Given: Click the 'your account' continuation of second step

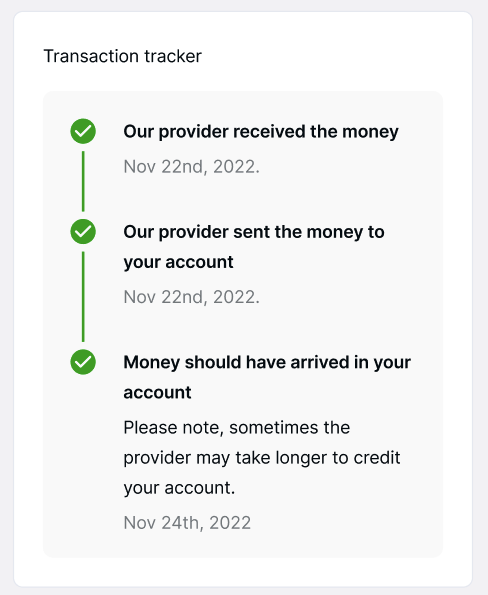Looking at the screenshot, I should point(178,263).
